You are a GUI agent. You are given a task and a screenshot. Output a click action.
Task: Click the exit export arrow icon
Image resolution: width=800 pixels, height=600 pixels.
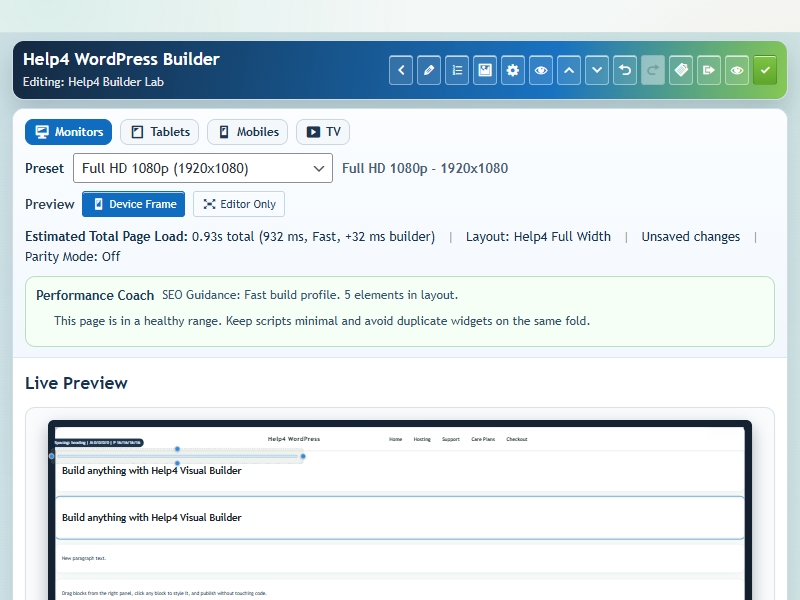point(709,70)
